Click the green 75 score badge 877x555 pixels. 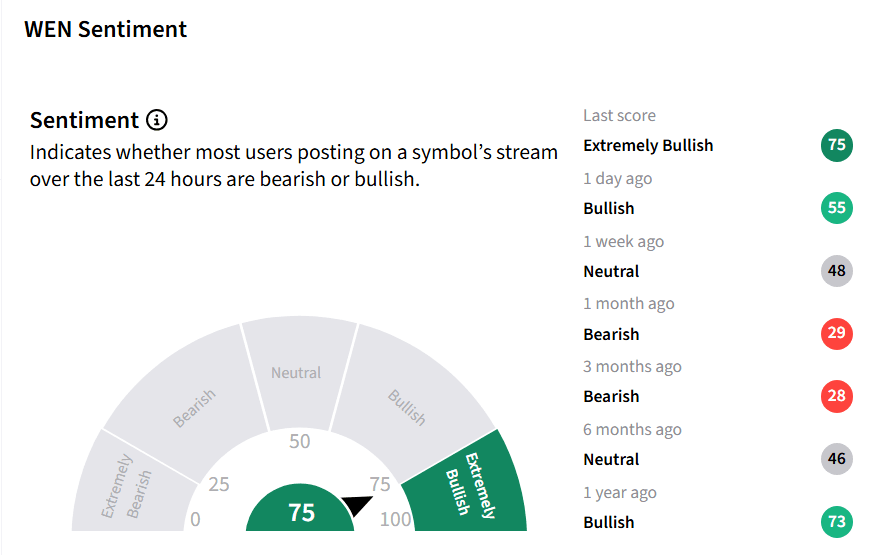(836, 145)
